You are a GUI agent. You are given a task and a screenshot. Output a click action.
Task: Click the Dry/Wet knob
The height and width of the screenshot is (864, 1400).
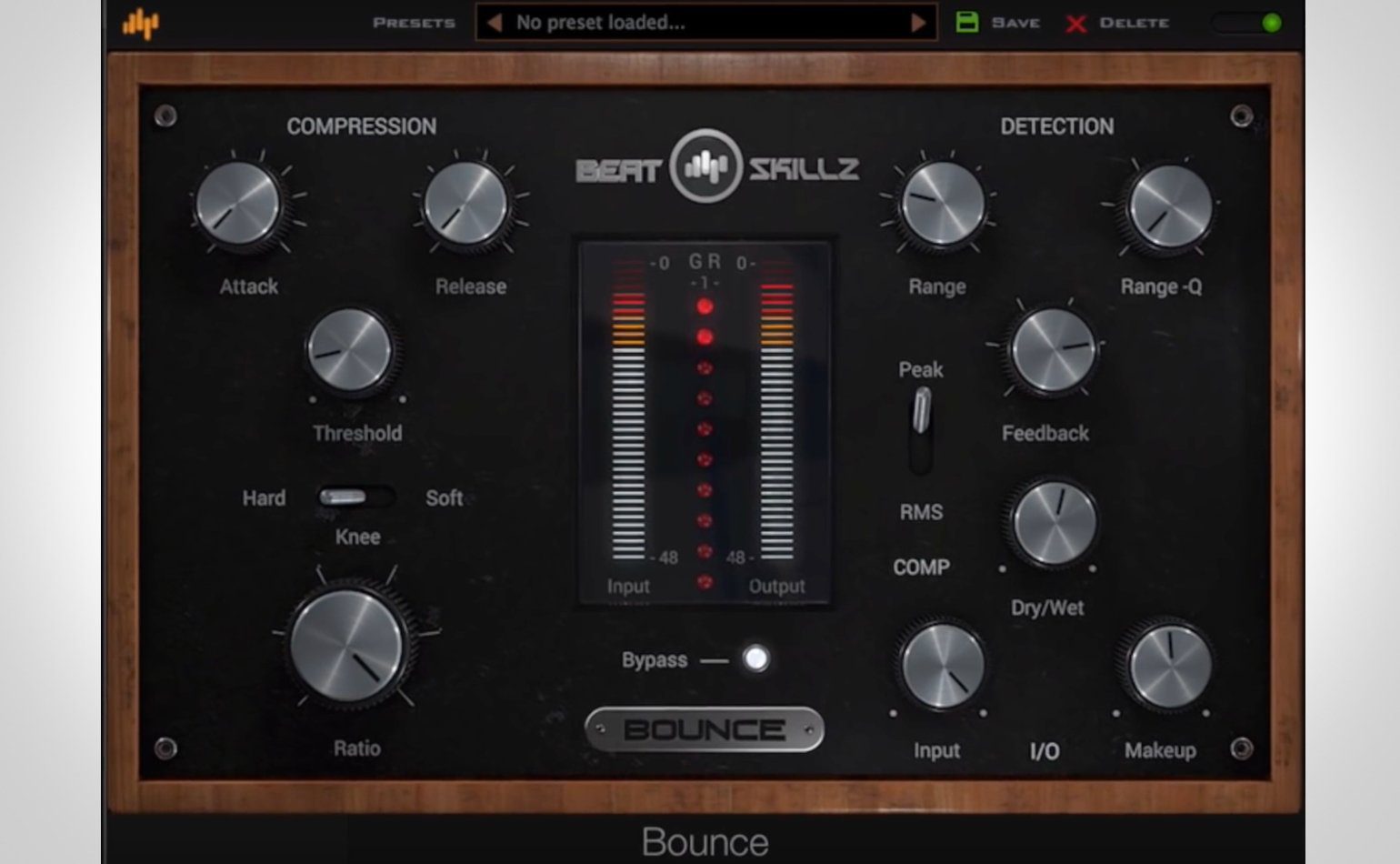tap(1054, 524)
